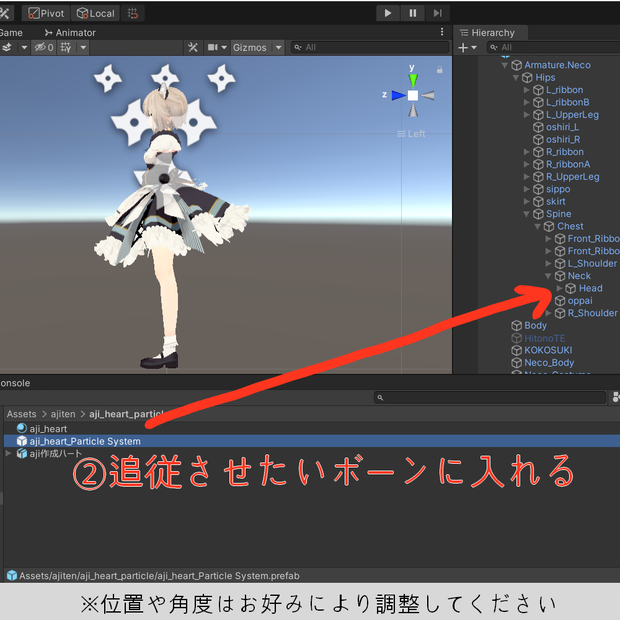Screen dimensions: 620x620
Task: Expand the Head bone in hierarchy
Action: [x=559, y=288]
